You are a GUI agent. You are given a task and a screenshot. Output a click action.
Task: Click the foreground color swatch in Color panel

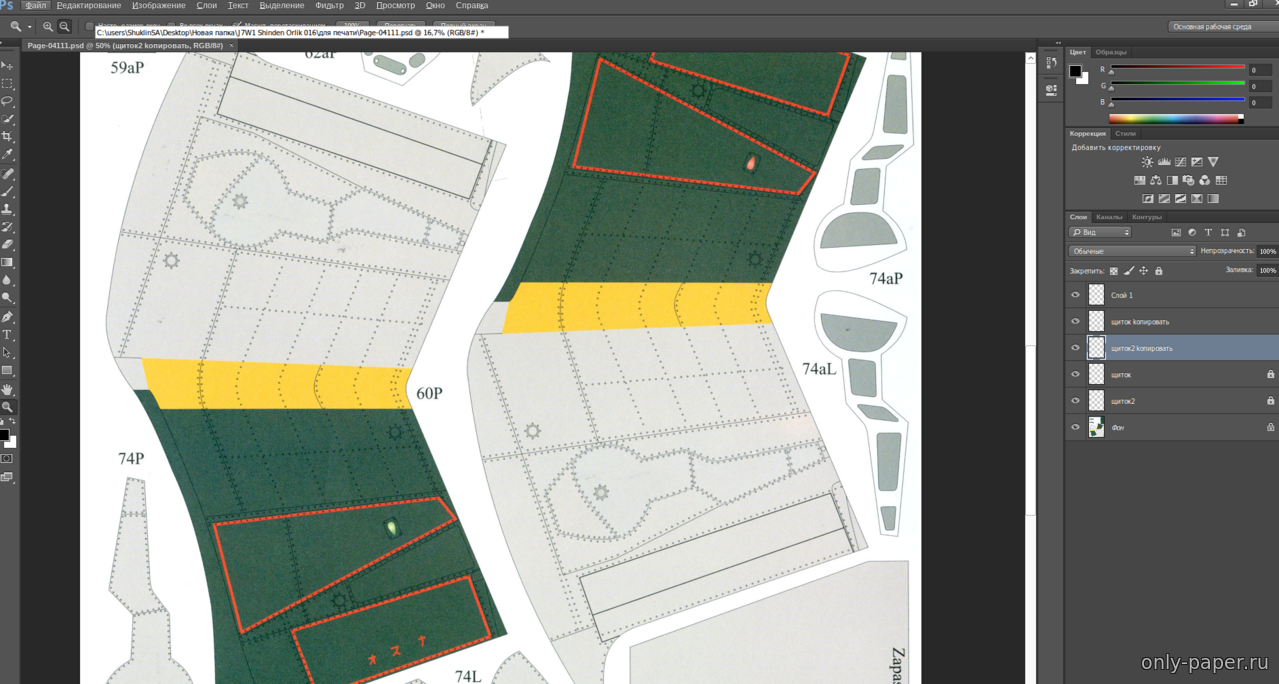pyautogui.click(x=1075, y=71)
